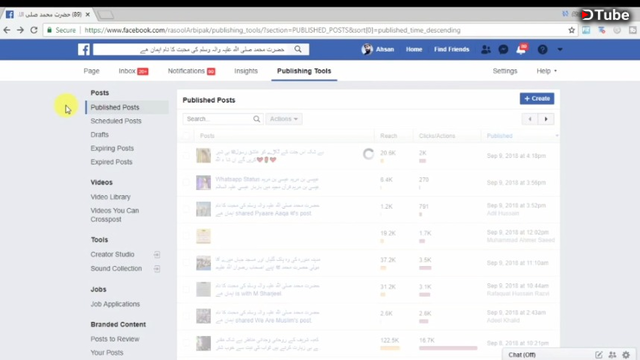Open the notifications bell icon
The width and height of the screenshot is (640, 360).
coord(521,50)
